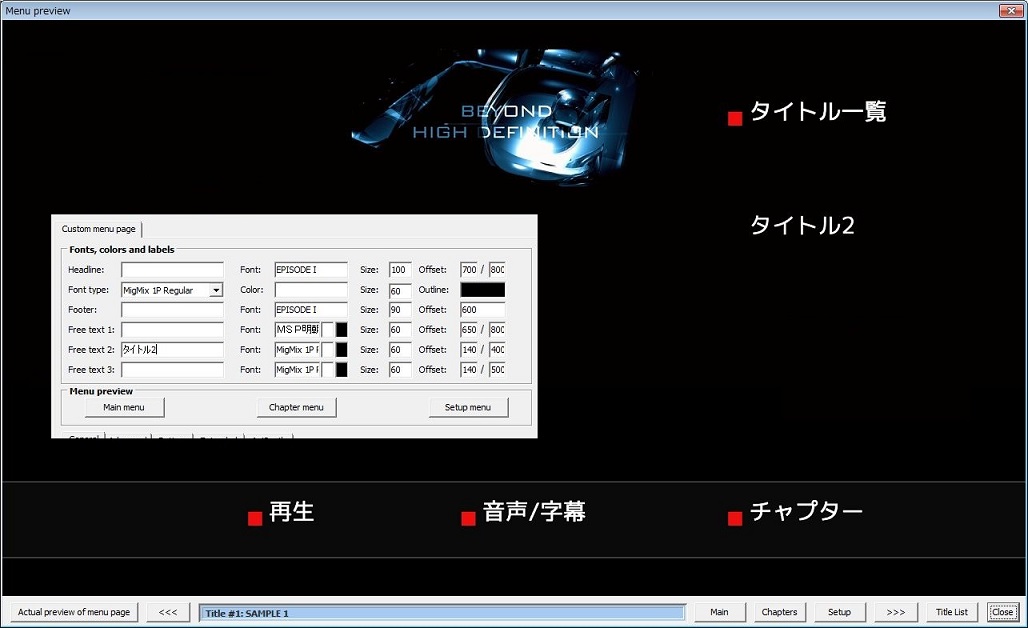The image size is (1028, 628).
Task: Pick the white color swatch for Free text 2
Action: tap(328, 349)
